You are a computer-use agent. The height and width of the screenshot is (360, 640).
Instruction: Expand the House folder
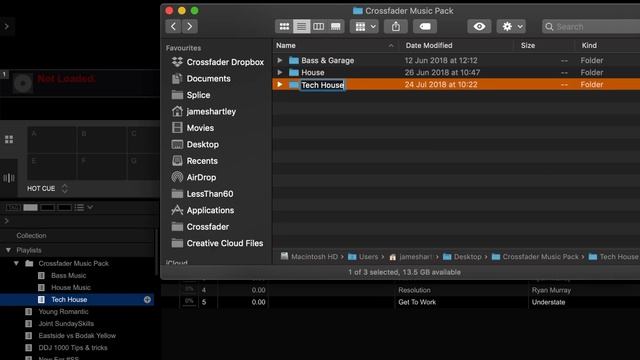tap(280, 73)
